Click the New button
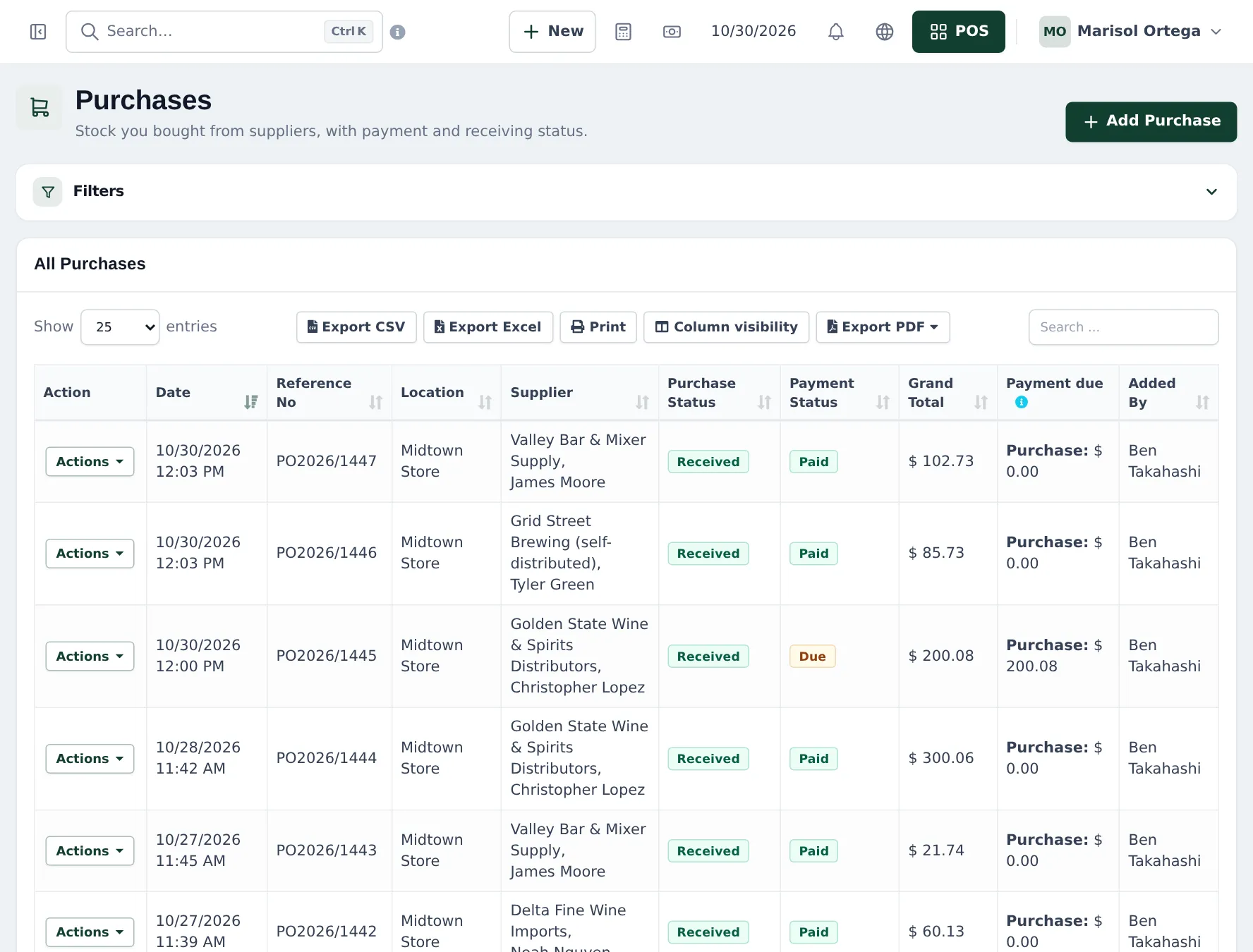The image size is (1253, 952). (552, 32)
